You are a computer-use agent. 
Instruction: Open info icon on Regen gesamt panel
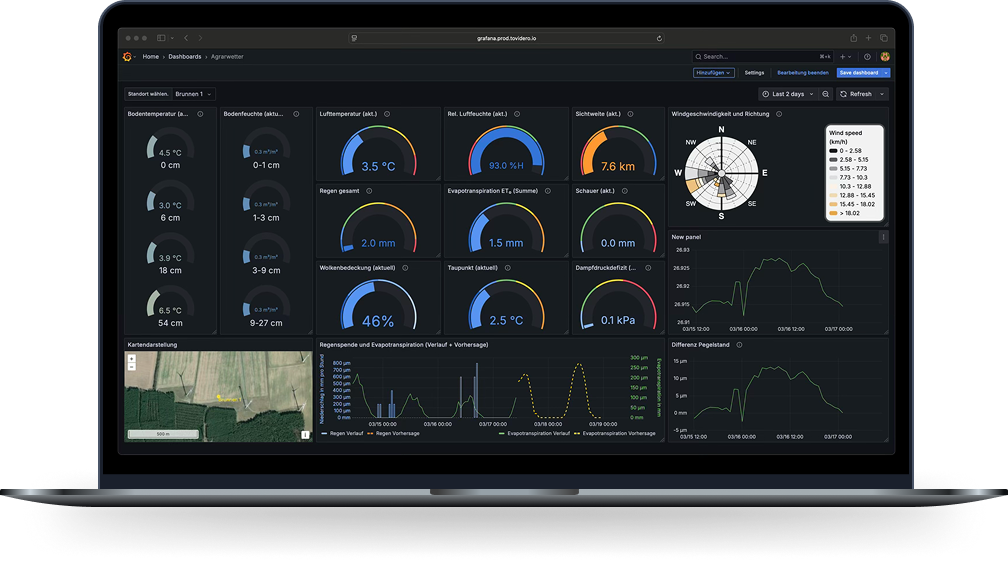369,191
